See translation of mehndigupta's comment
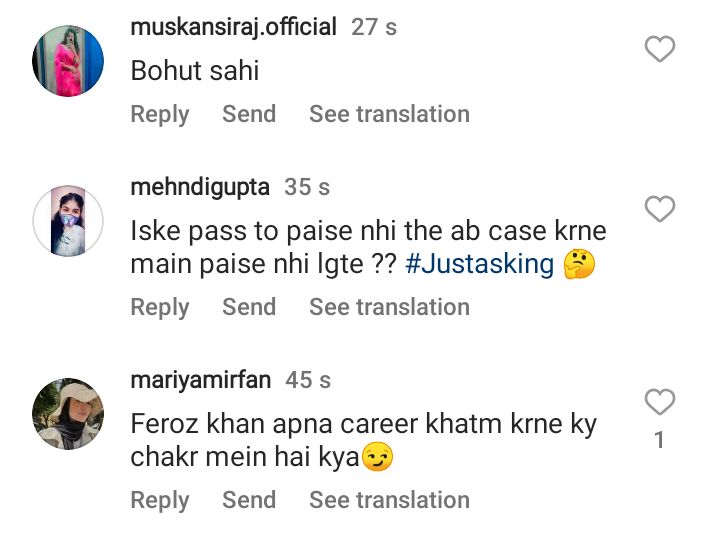 (389, 307)
